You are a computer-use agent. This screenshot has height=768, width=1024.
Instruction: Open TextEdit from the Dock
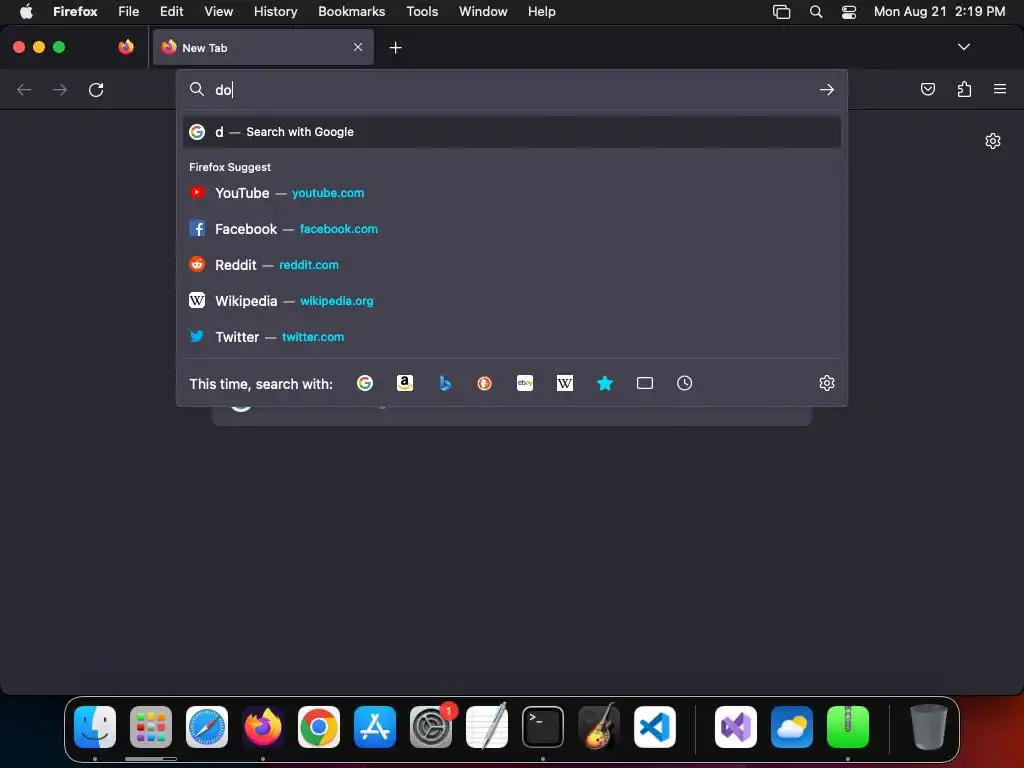487,727
